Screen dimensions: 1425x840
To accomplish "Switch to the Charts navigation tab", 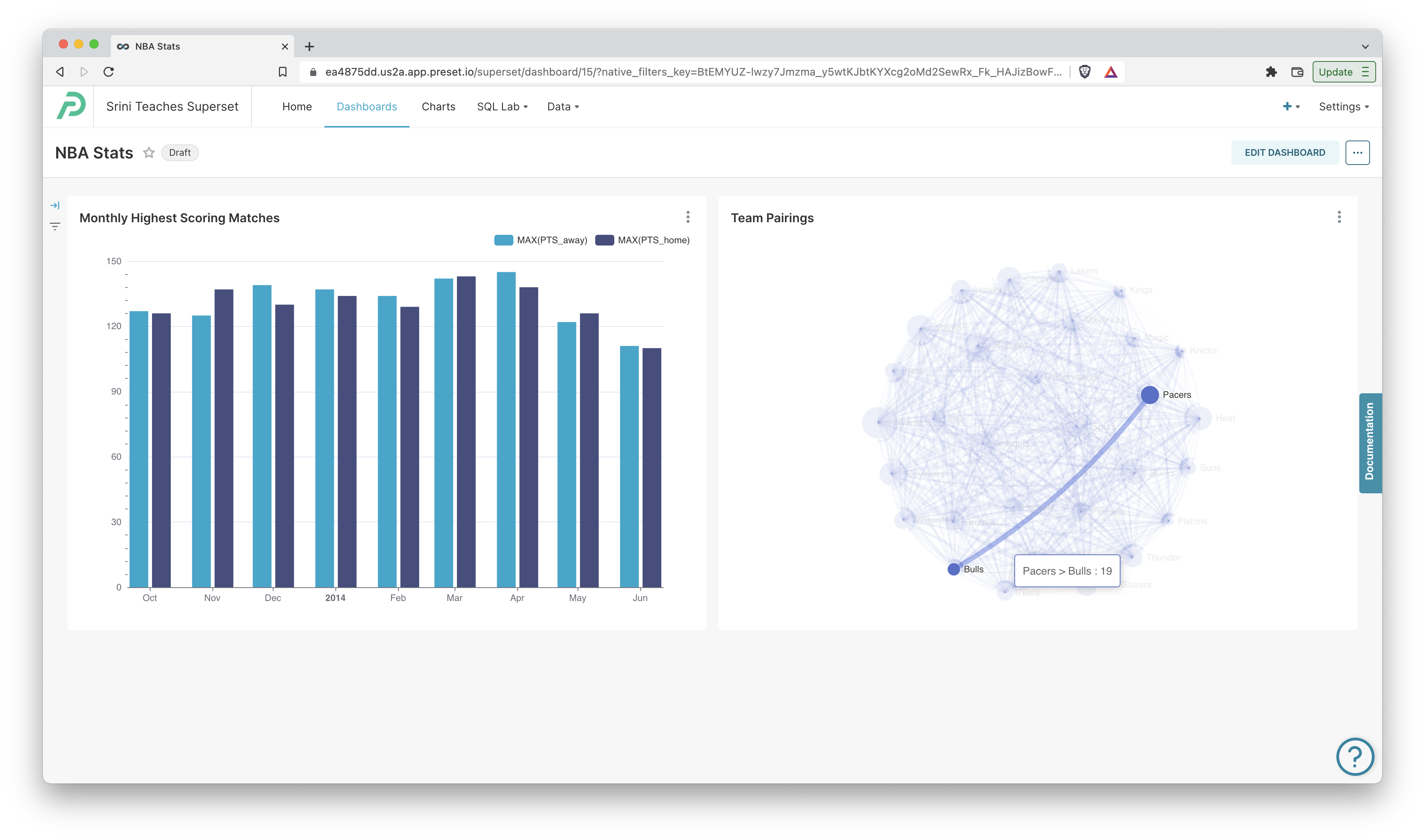I will click(438, 107).
